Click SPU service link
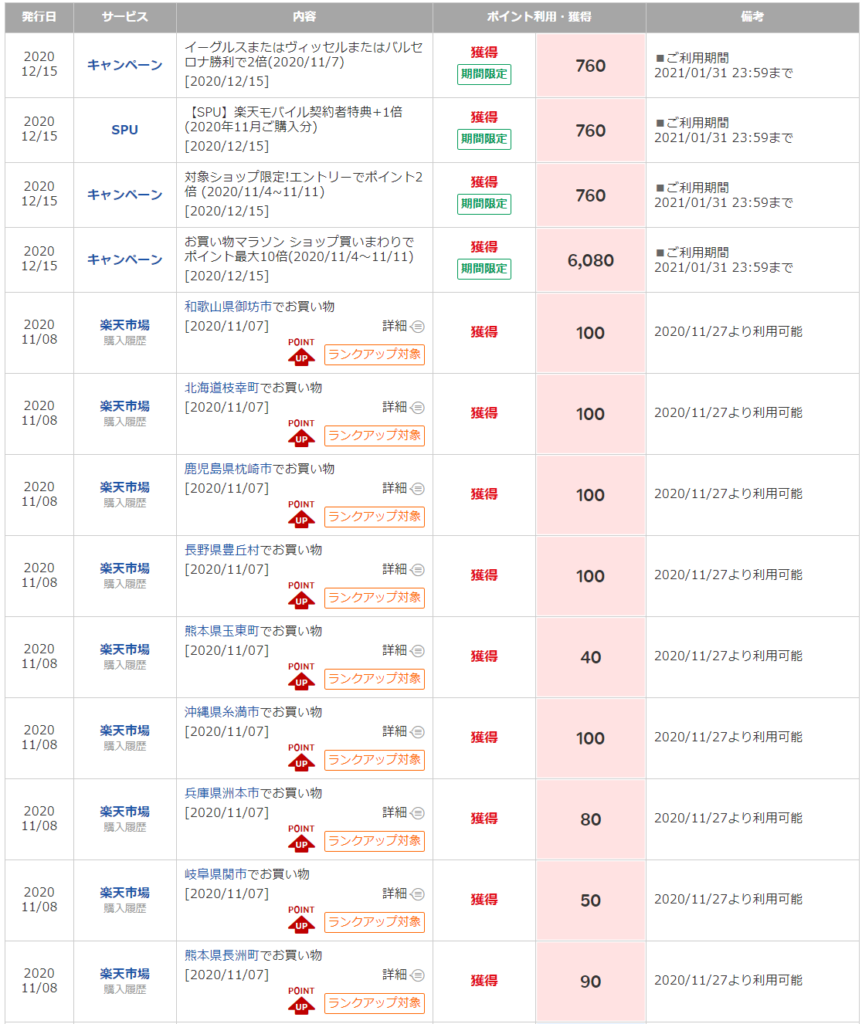862x1024 pixels. coord(124,130)
